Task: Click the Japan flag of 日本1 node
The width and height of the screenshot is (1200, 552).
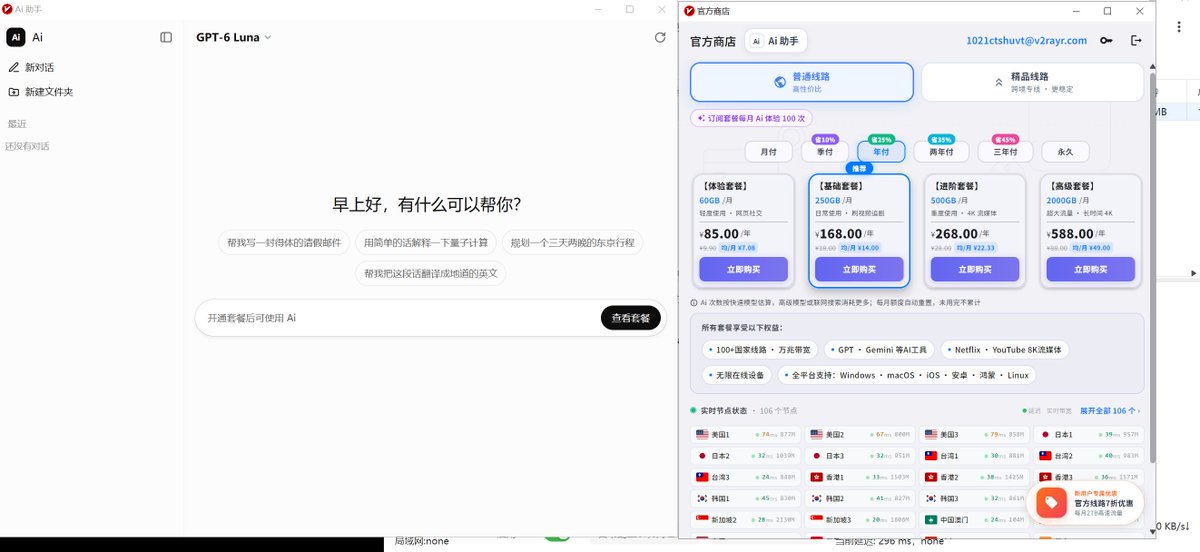Action: pos(1045,435)
